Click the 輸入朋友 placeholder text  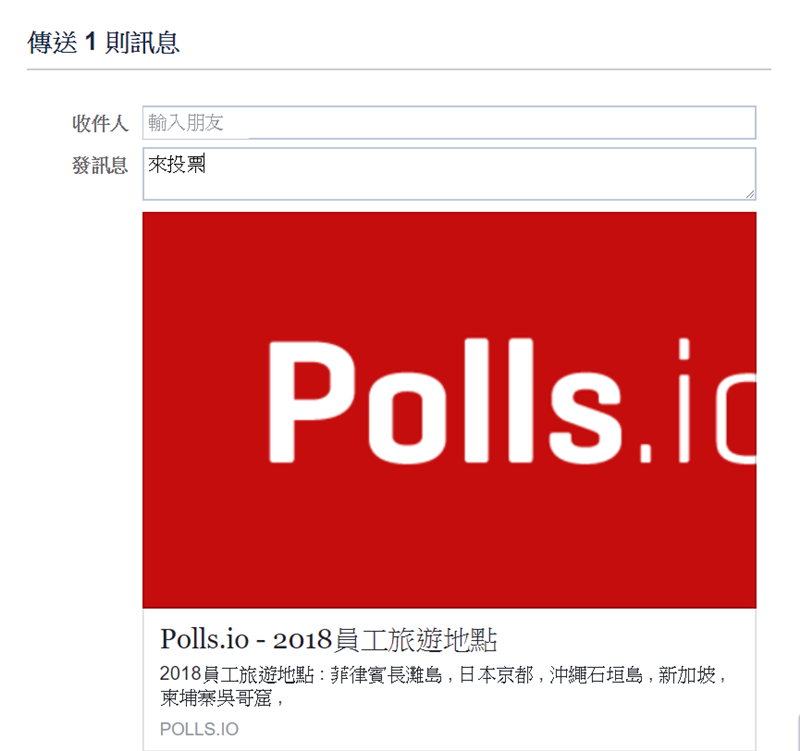(x=186, y=123)
